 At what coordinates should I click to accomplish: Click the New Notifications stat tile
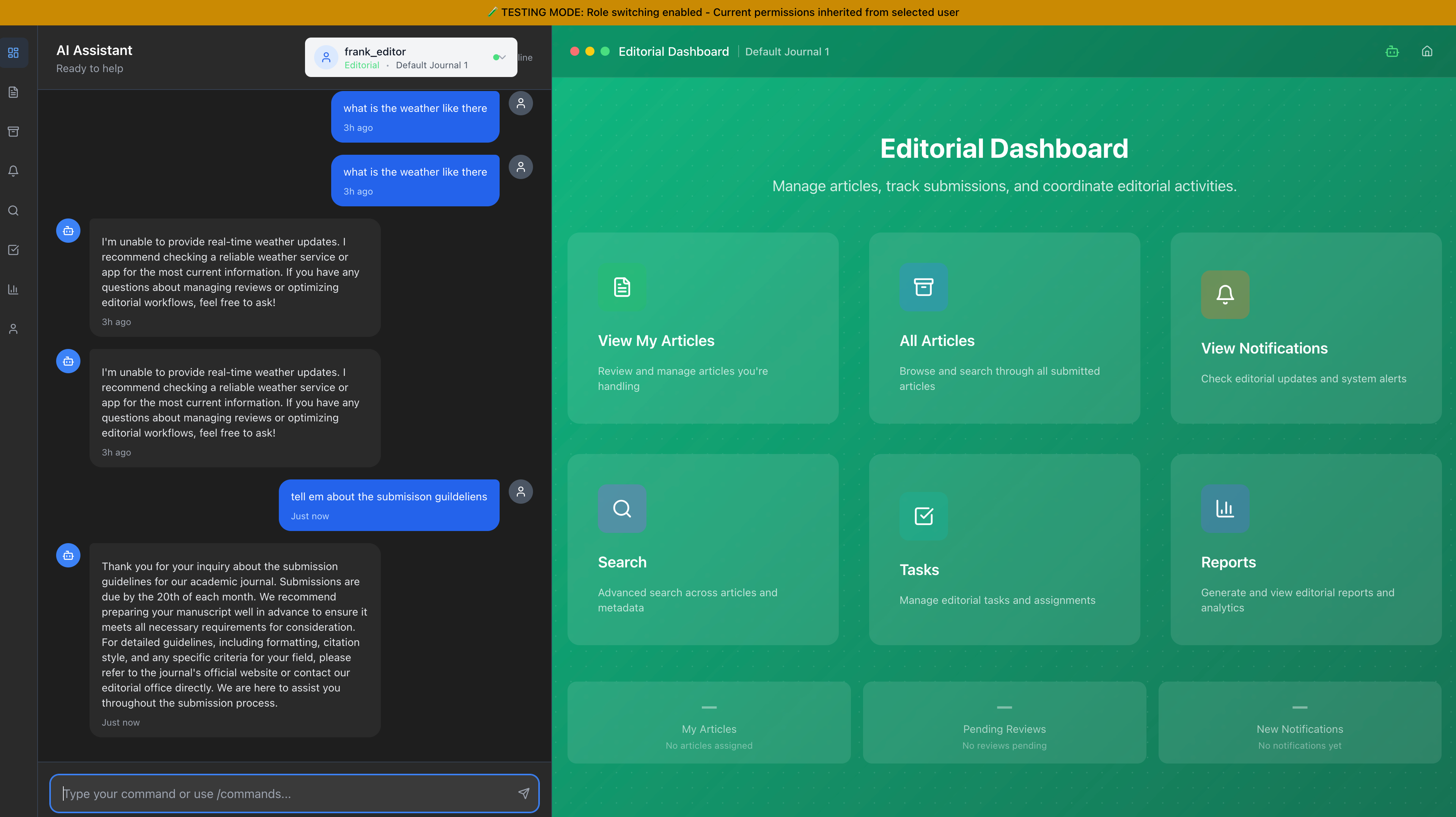click(x=1299, y=722)
